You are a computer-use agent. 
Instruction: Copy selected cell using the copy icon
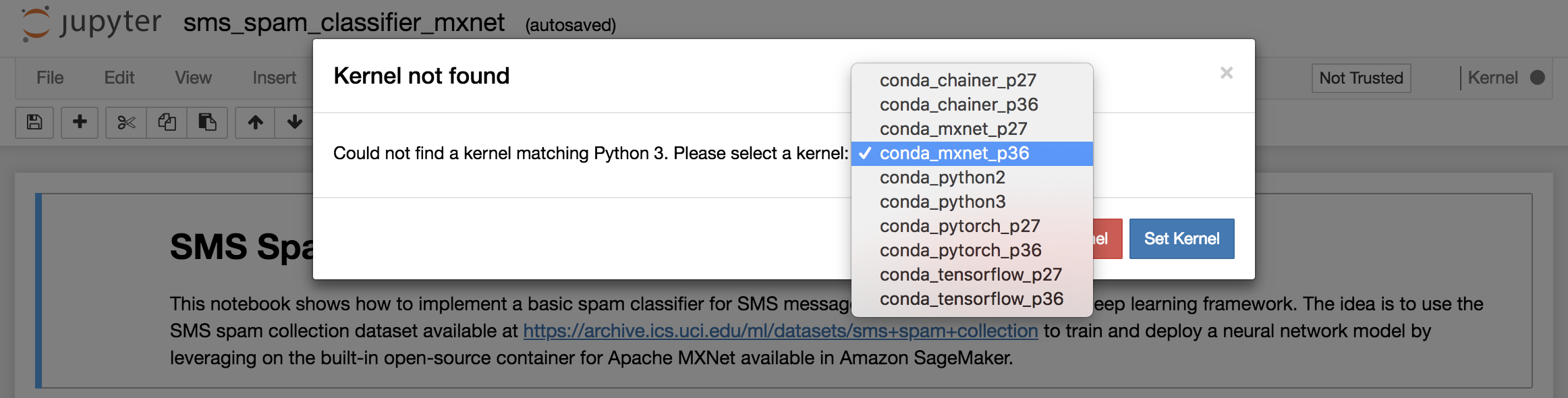(x=167, y=122)
